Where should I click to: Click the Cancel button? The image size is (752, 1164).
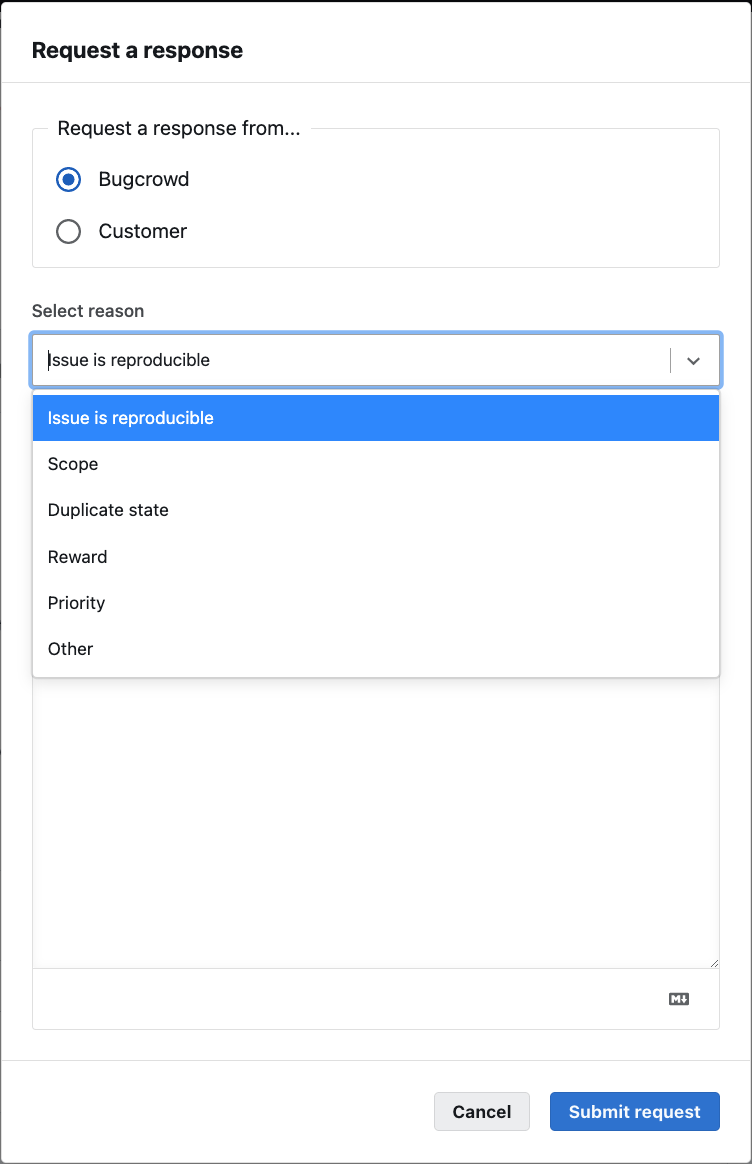pos(481,1111)
